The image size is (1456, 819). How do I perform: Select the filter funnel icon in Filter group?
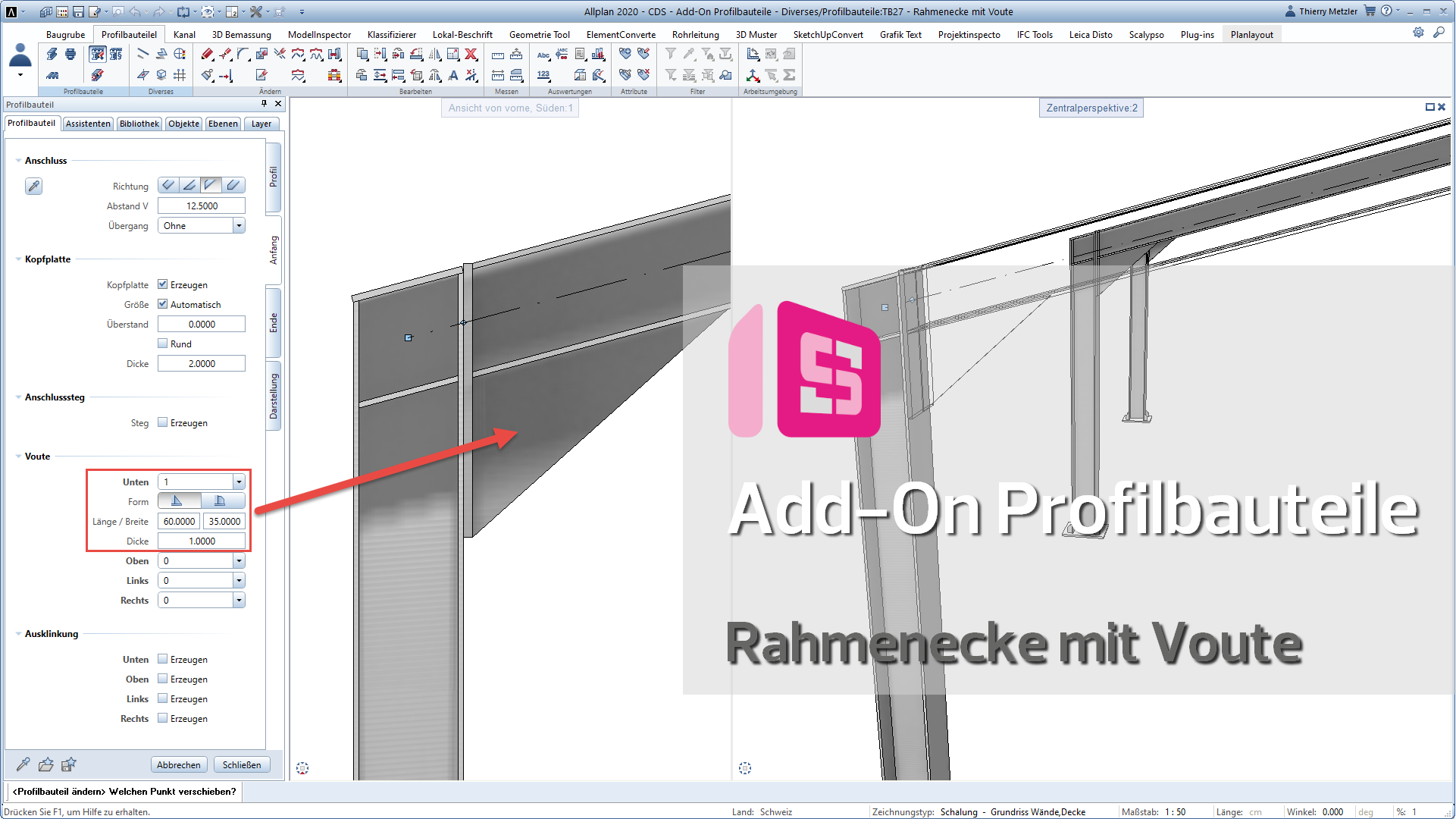[671, 54]
